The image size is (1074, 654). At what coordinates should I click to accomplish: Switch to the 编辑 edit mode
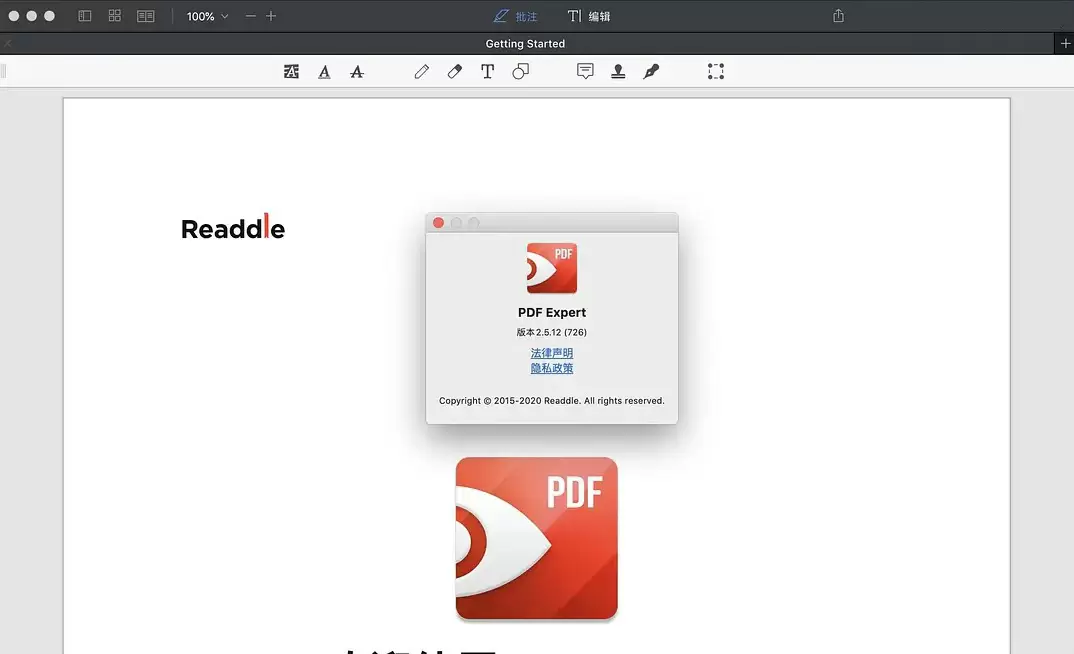pos(589,16)
